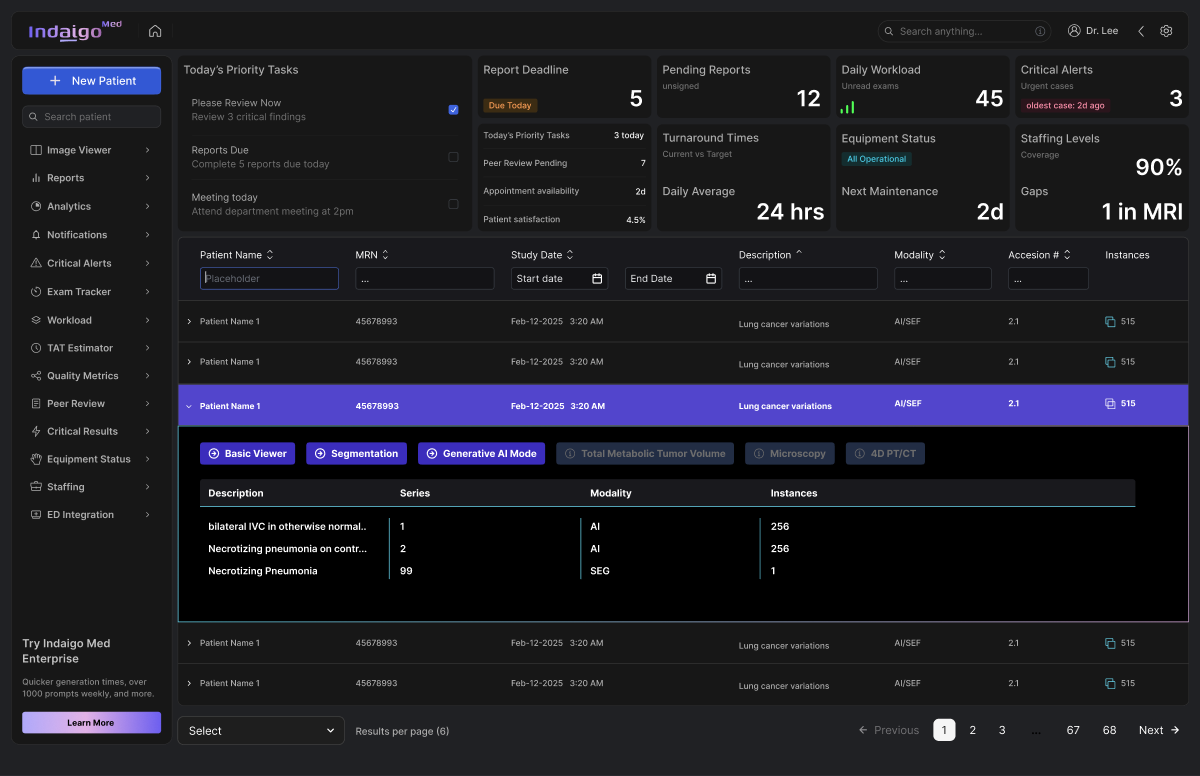Screen dimensions: 1200x776
Task: Click Next page button
Action: tap(1159, 730)
